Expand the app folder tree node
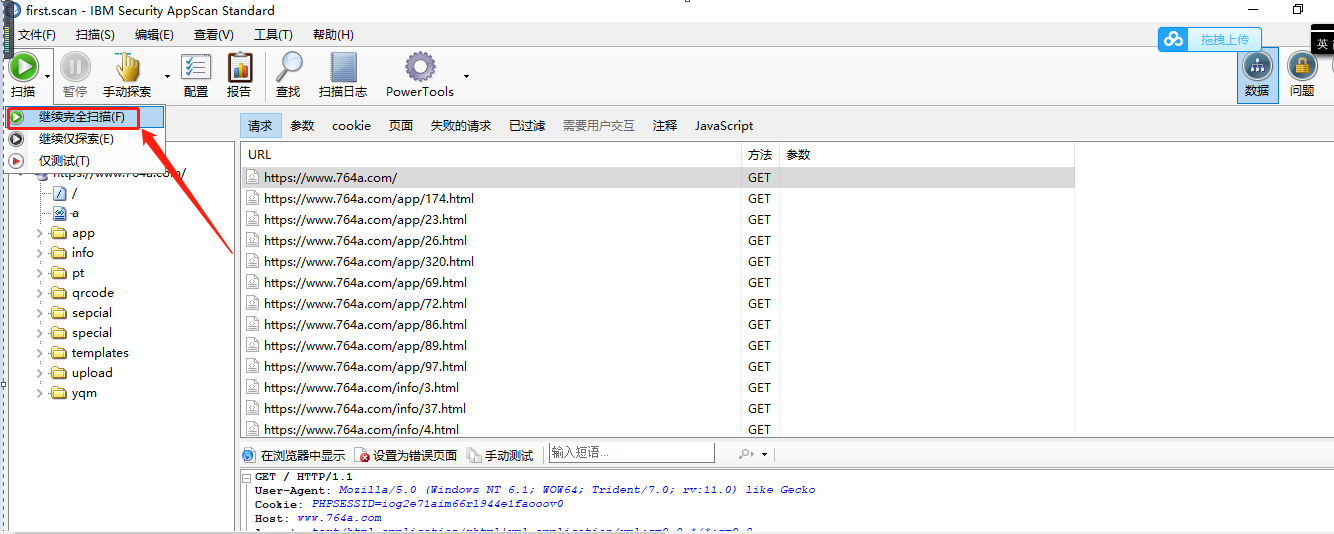This screenshot has width=1334, height=534. 40,233
